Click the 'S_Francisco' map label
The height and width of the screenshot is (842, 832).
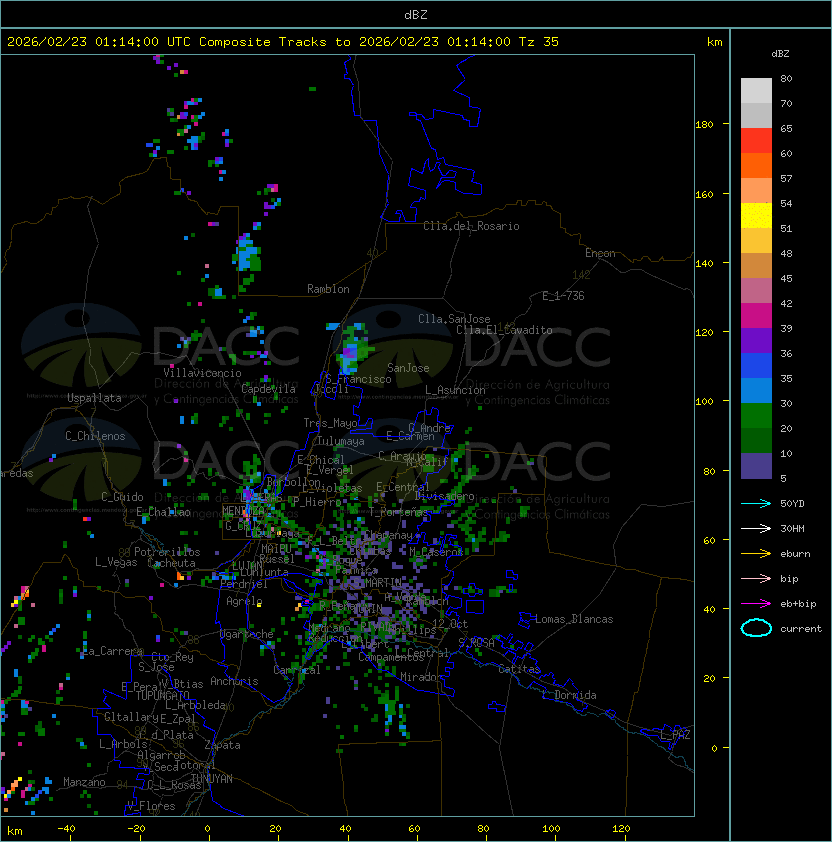point(358,380)
